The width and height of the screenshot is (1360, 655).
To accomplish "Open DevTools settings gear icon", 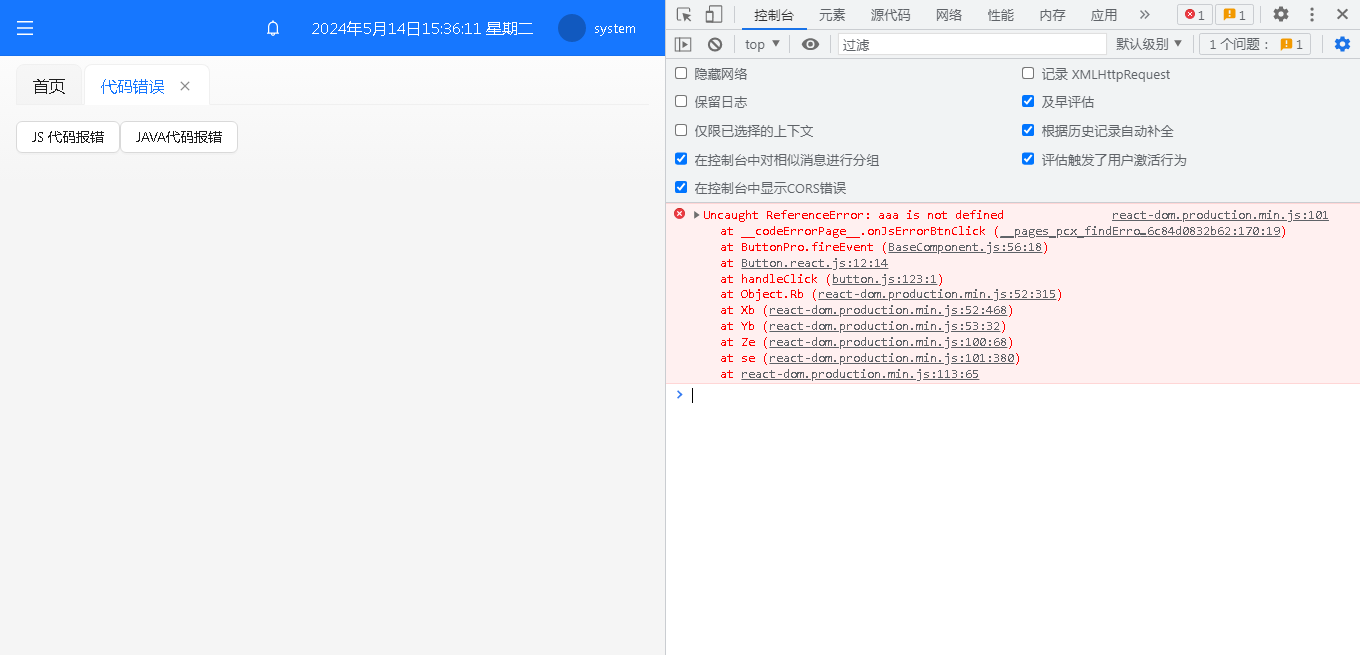I will [1281, 14].
